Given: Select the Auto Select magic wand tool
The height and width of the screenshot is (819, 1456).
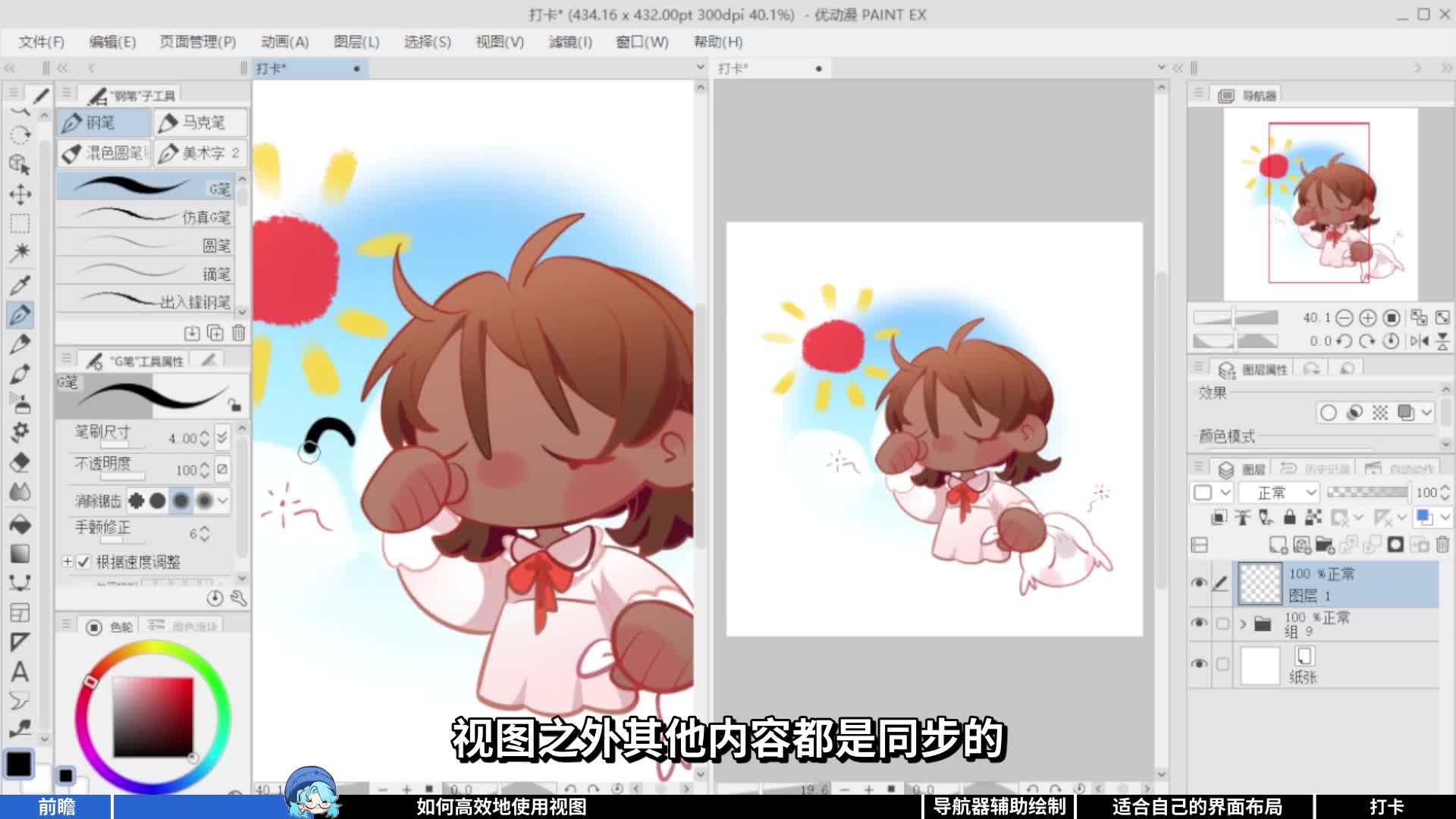Looking at the screenshot, I should (x=20, y=252).
